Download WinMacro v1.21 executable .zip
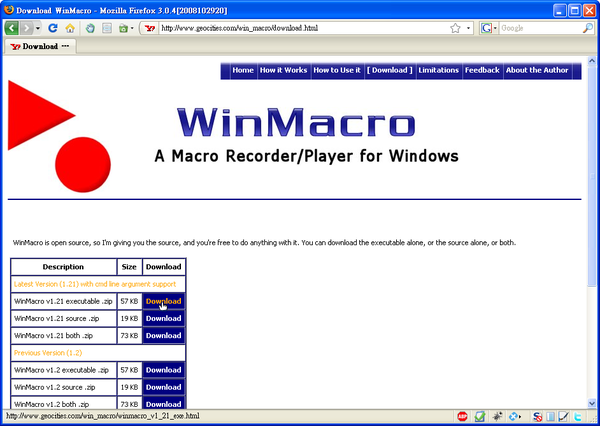The image size is (600, 426). [x=163, y=302]
